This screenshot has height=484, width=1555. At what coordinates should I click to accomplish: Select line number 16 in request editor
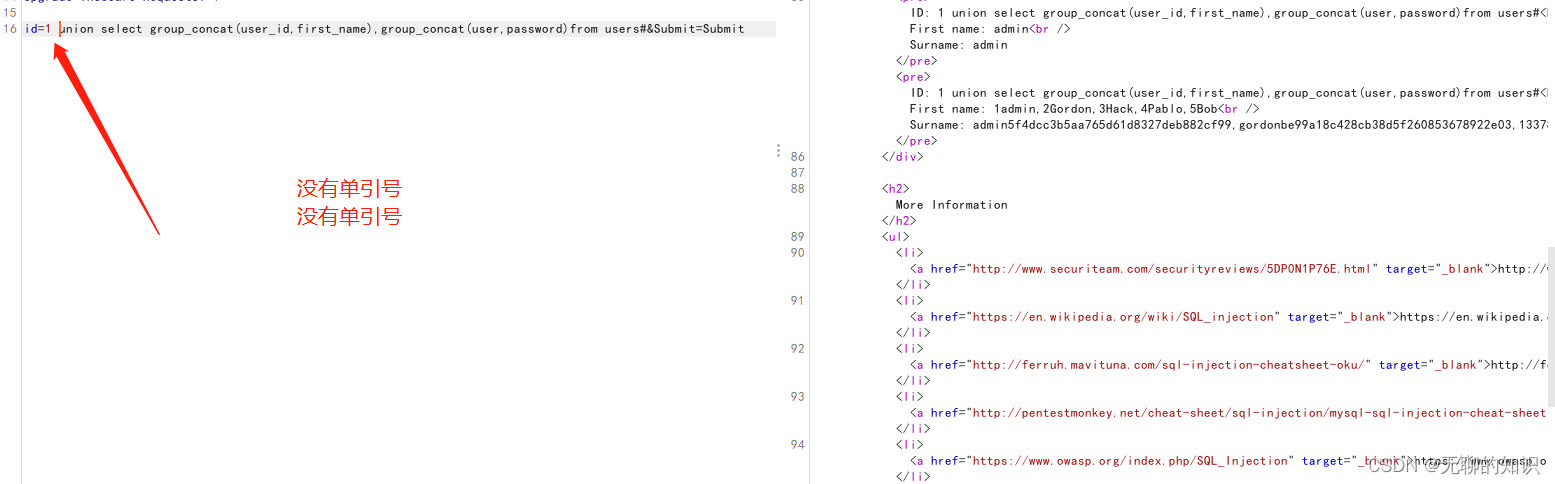click(9, 29)
